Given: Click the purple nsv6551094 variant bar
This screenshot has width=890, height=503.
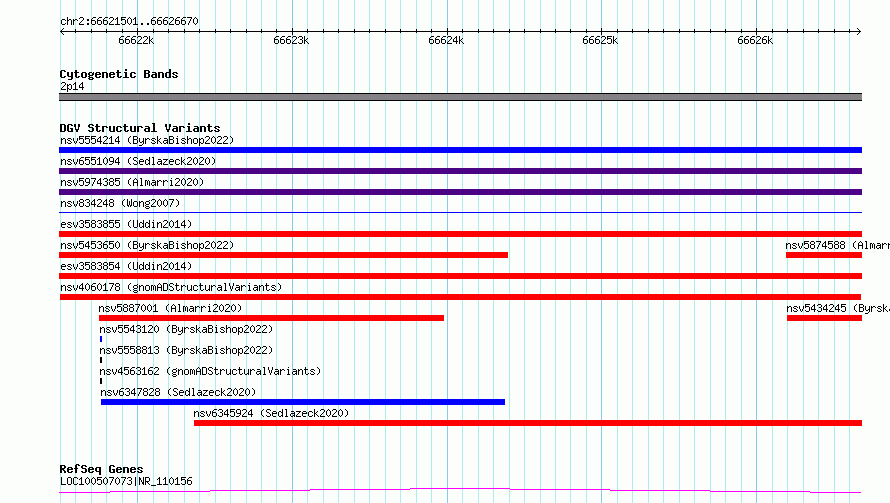Looking at the screenshot, I should pyautogui.click(x=460, y=171).
